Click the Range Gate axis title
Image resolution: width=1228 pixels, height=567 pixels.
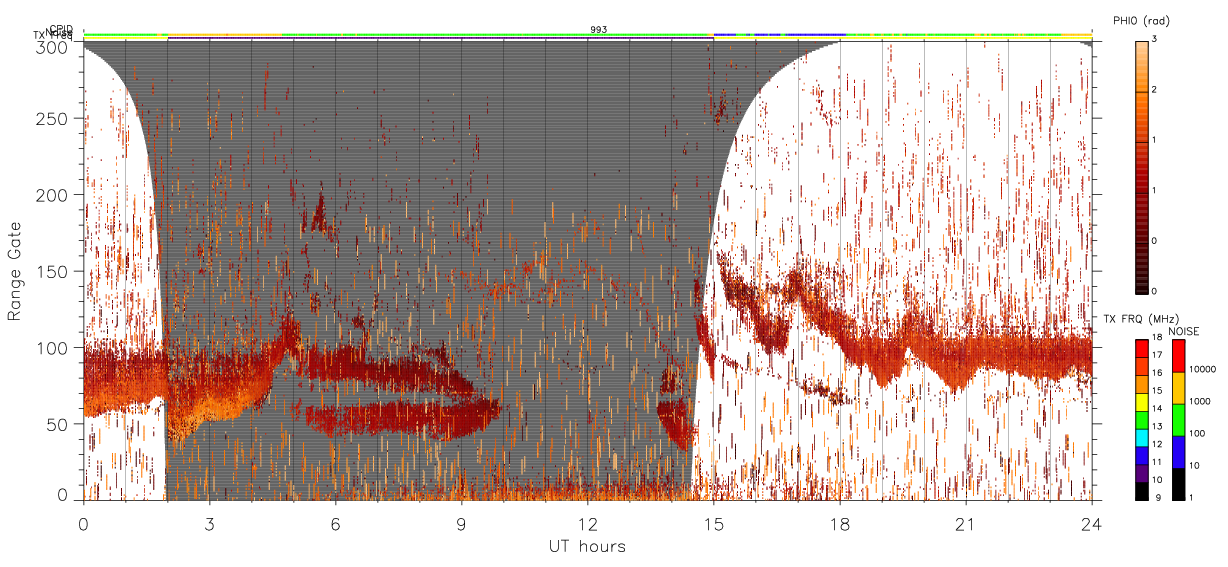[15, 271]
